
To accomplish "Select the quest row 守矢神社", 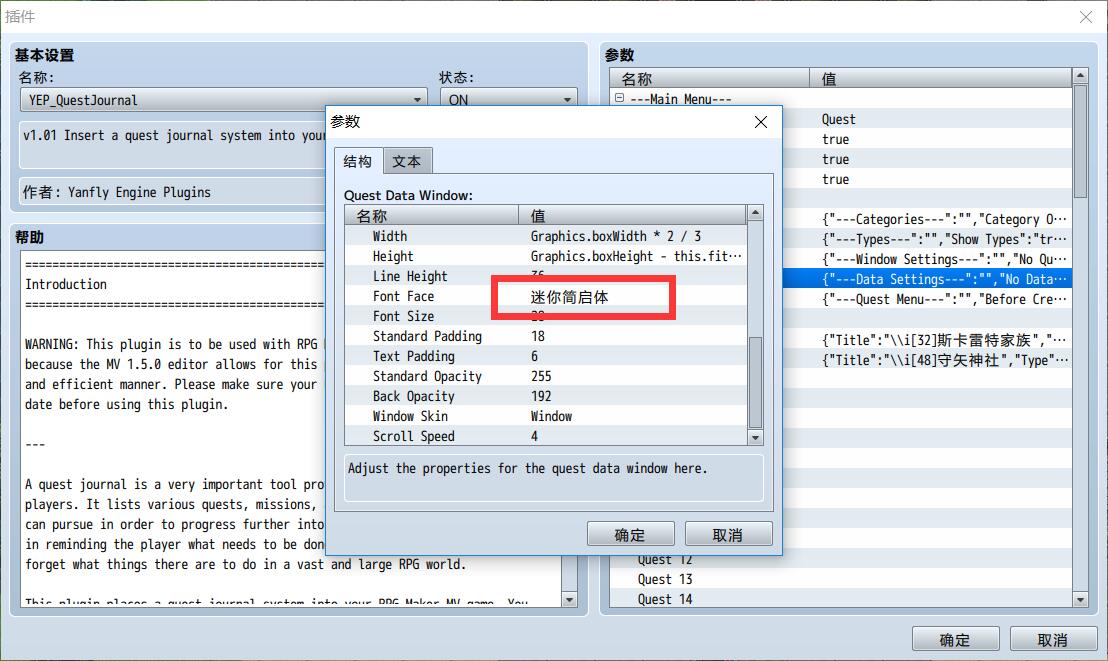I will coord(945,360).
